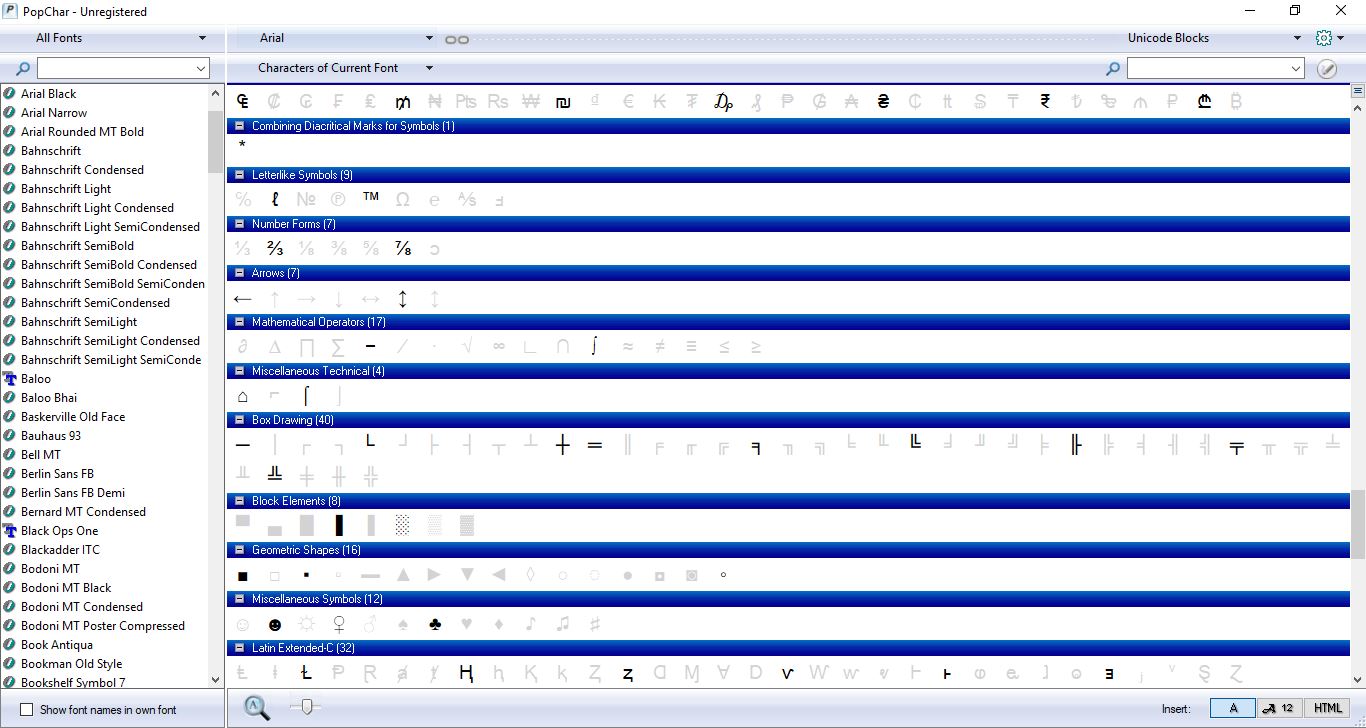Select Bodoni MT Black font
Viewport: 1366px width, 728px height.
pyautogui.click(x=66, y=587)
